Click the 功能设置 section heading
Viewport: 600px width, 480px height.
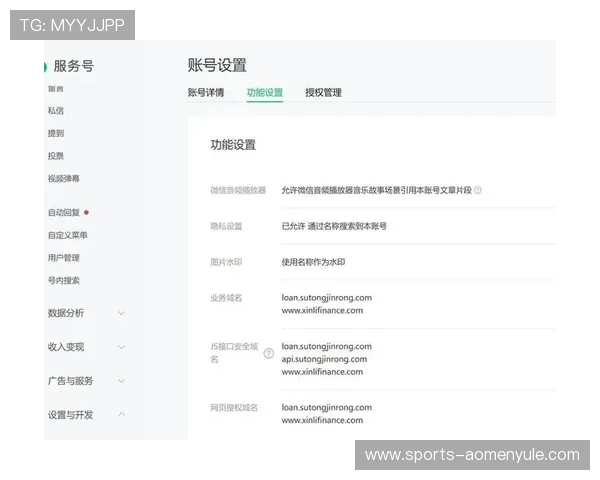tap(233, 145)
